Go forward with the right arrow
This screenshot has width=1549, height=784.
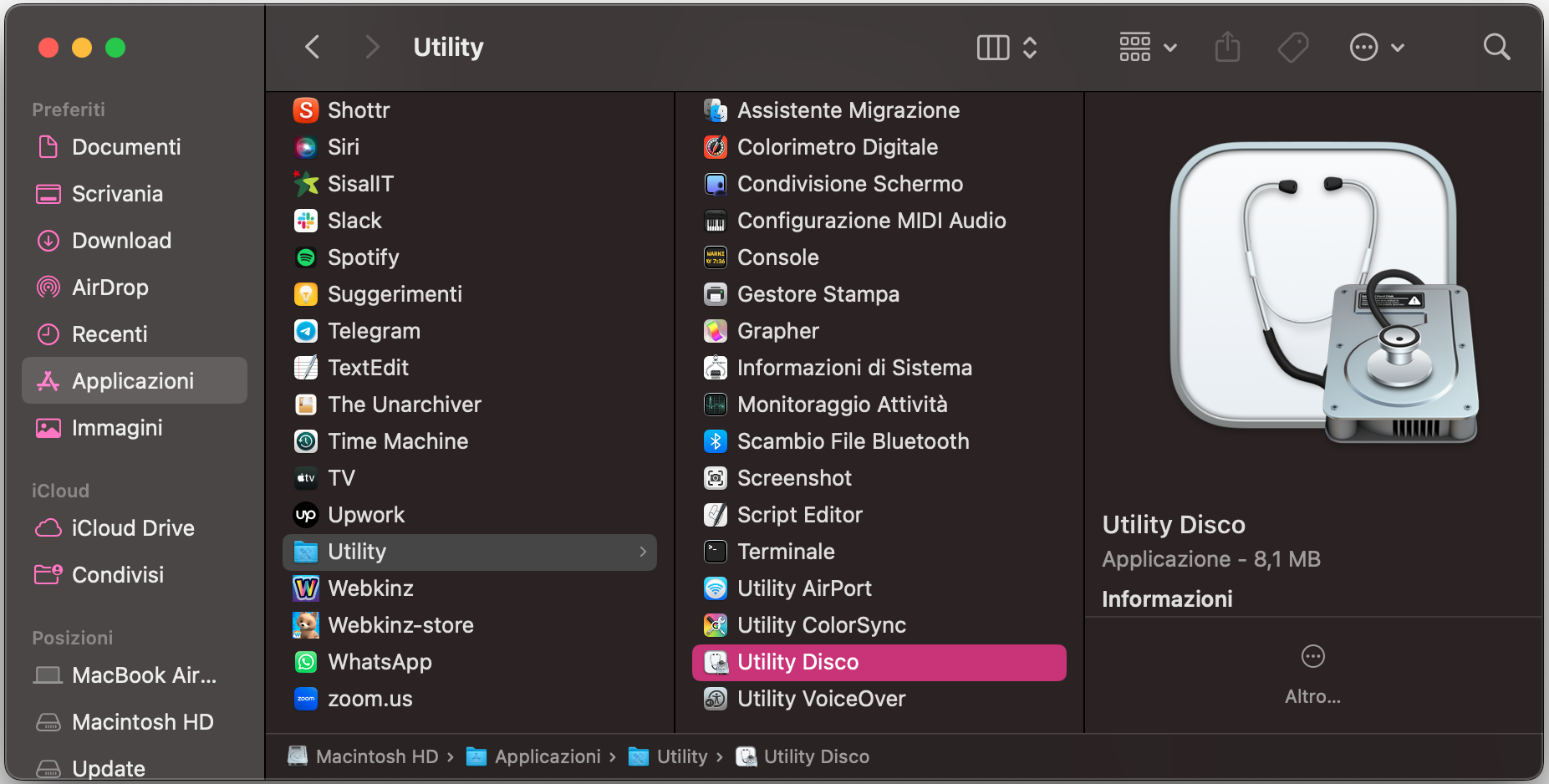tap(372, 47)
